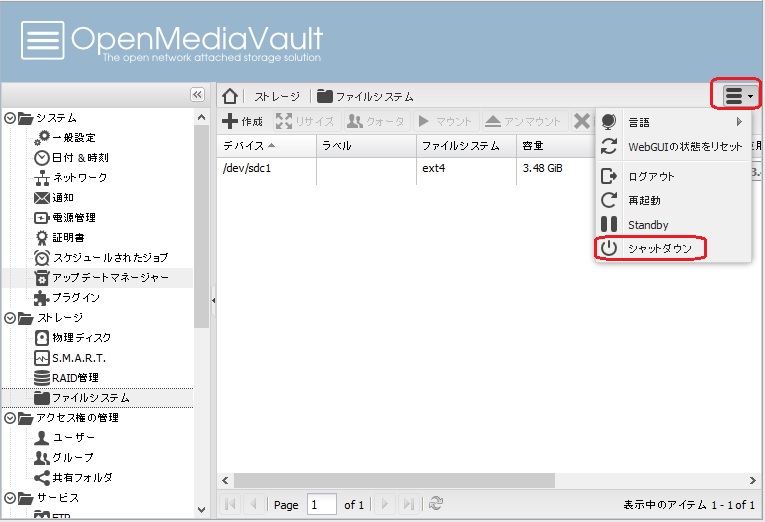
Task: Click the grid scroll-left arrow
Action: coord(225,481)
